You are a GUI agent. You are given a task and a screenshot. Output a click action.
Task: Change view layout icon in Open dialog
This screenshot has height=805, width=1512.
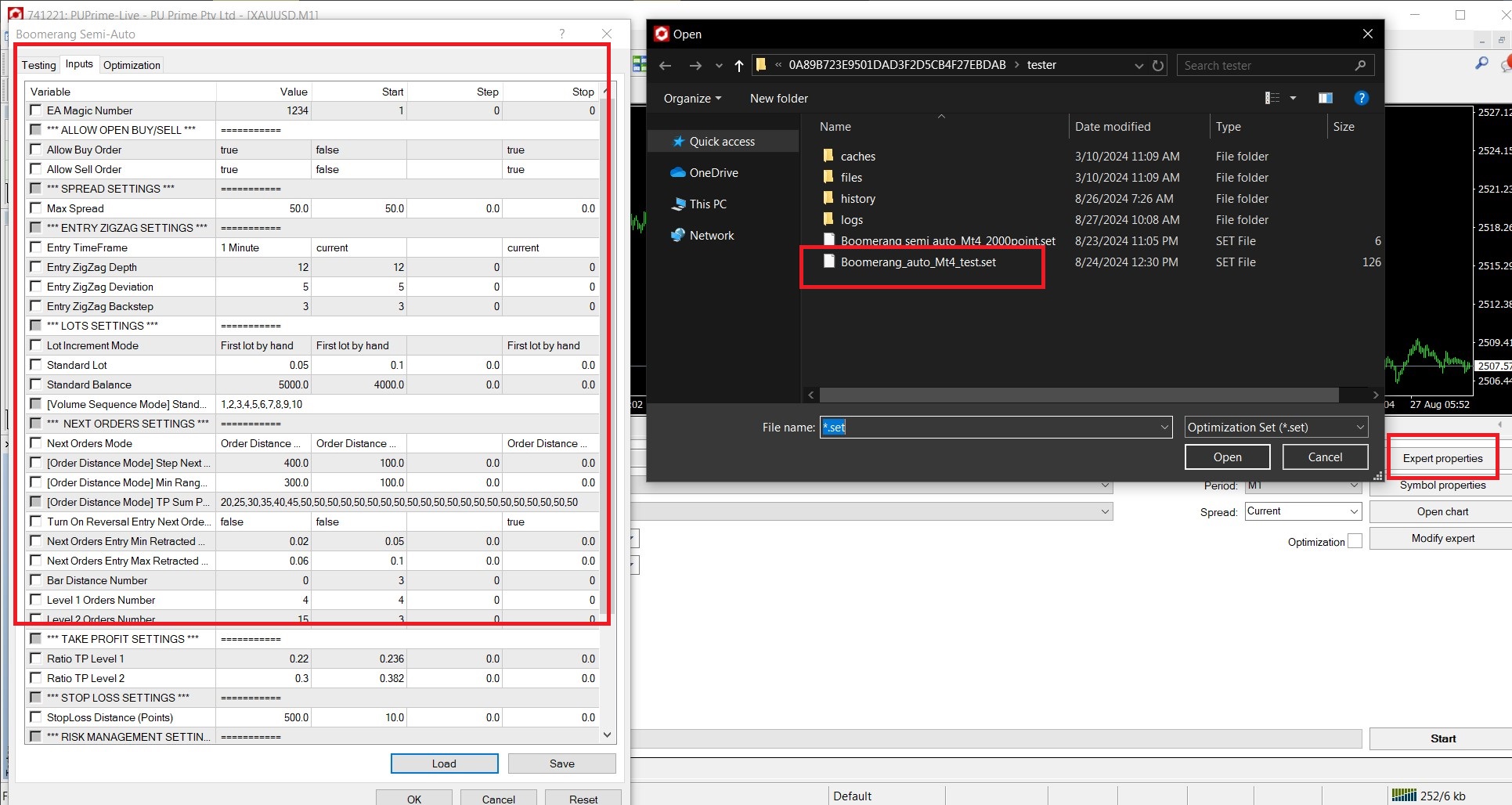(x=1272, y=98)
